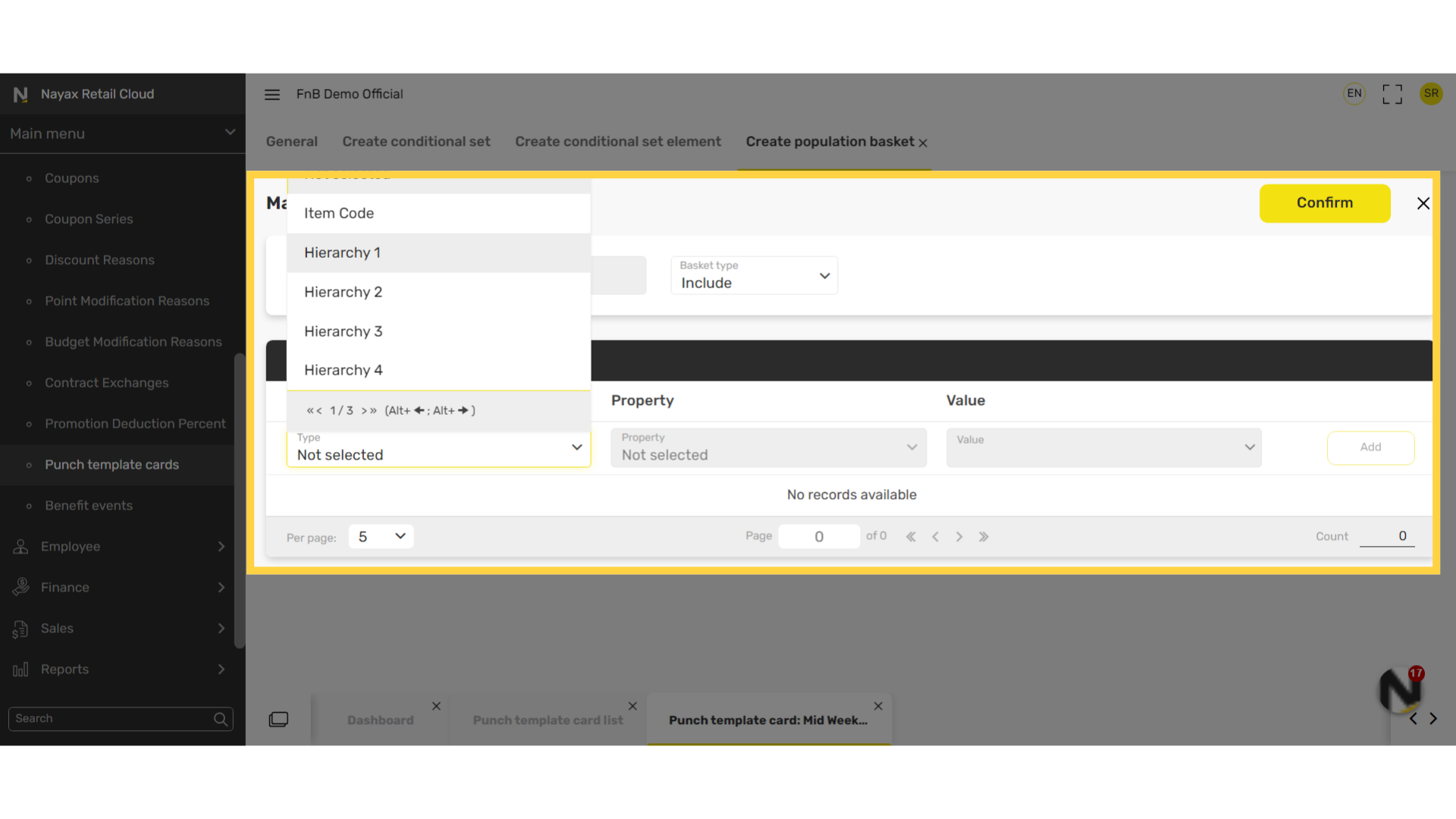Viewport: 1456px width, 819px height.
Task: Close the Create population basket tab
Action: (x=923, y=143)
